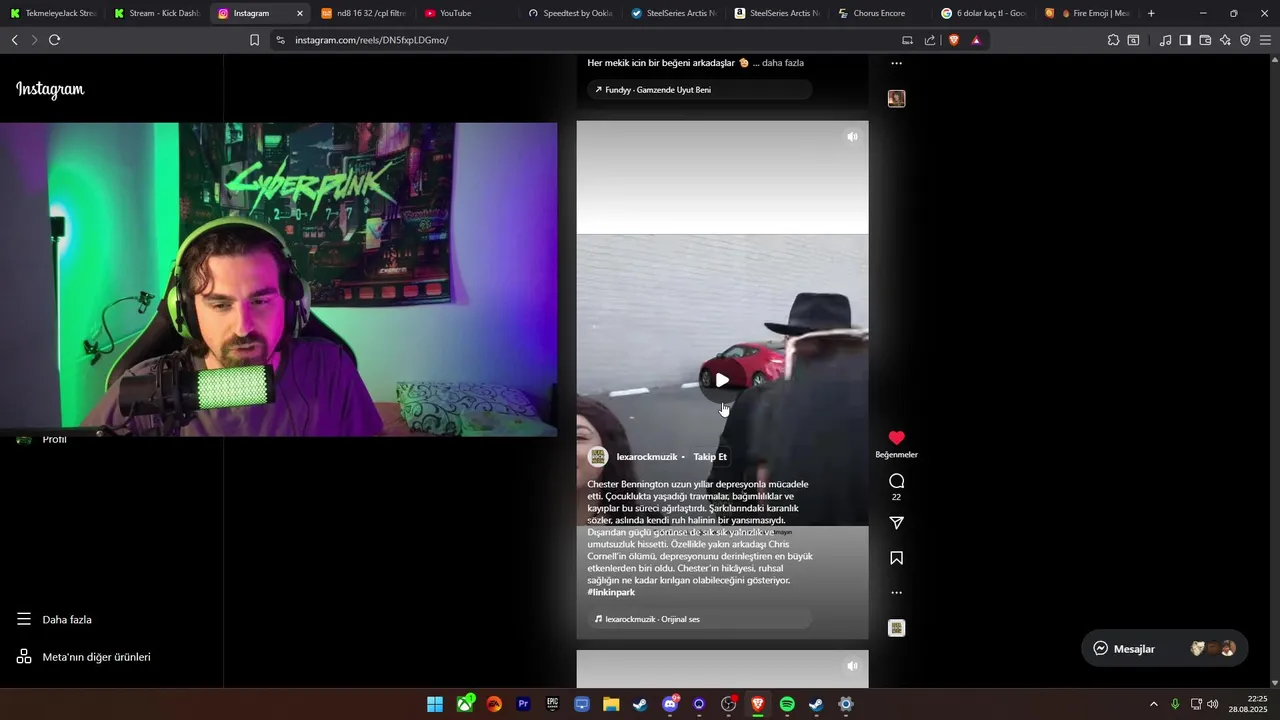Open the browser hamburger menu

pos(1265,40)
